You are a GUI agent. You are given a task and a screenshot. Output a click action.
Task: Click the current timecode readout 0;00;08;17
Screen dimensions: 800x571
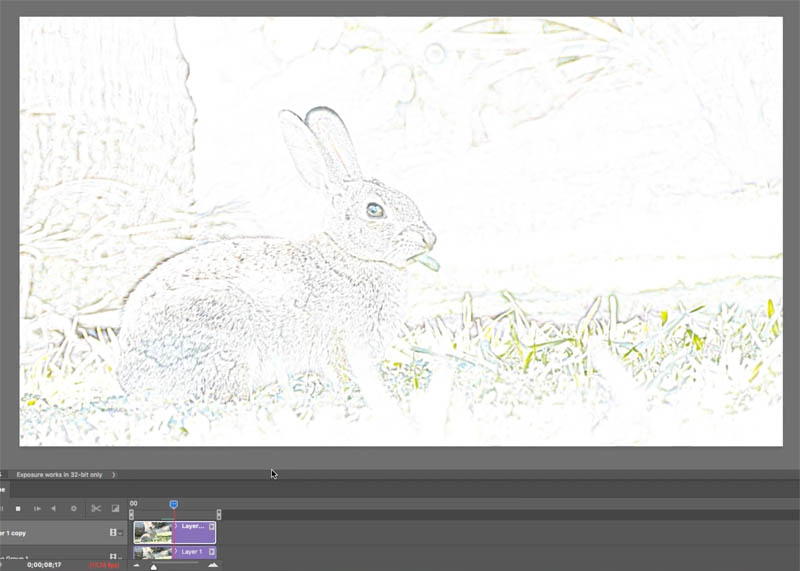coord(44,565)
